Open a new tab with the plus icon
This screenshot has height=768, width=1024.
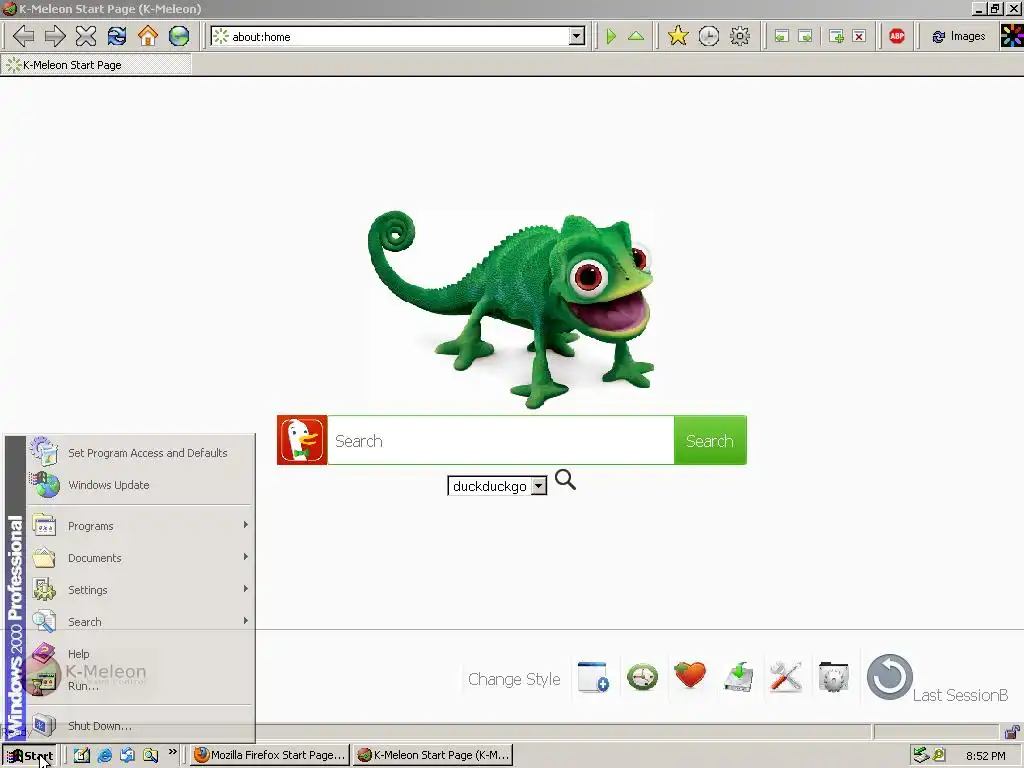[836, 37]
